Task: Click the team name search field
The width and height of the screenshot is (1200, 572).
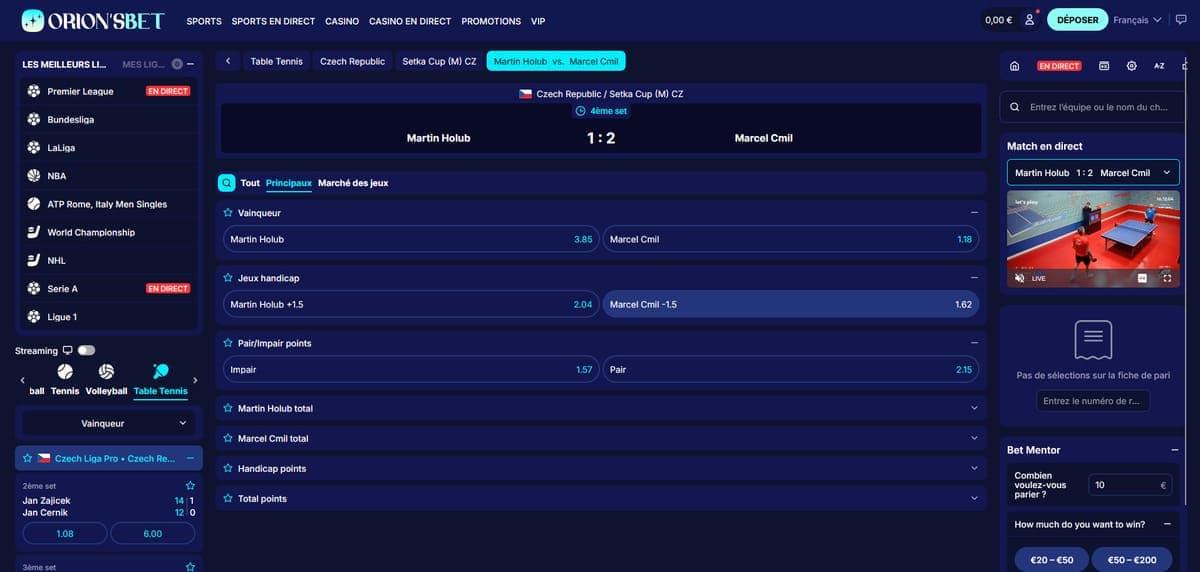Action: click(x=1093, y=107)
